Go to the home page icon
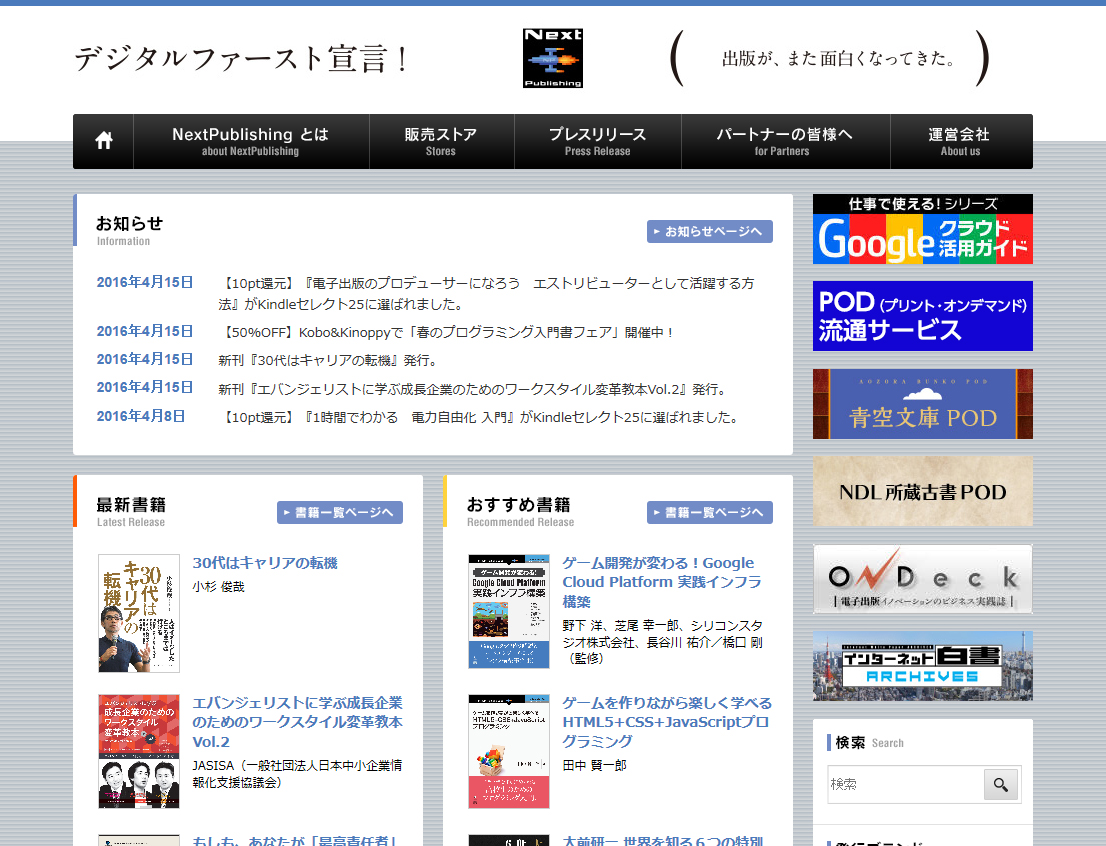The height and width of the screenshot is (846, 1106). pos(104,141)
